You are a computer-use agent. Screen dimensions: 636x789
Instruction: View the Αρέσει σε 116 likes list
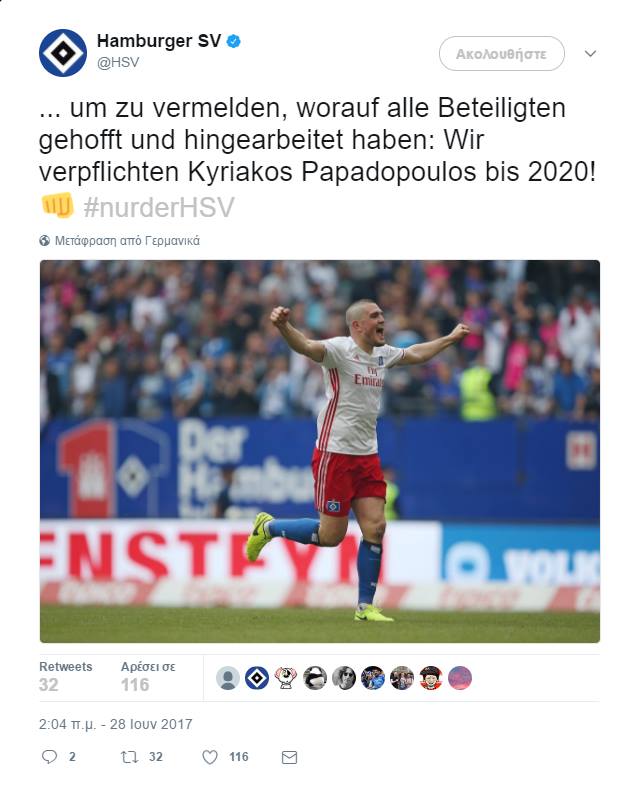click(148, 677)
